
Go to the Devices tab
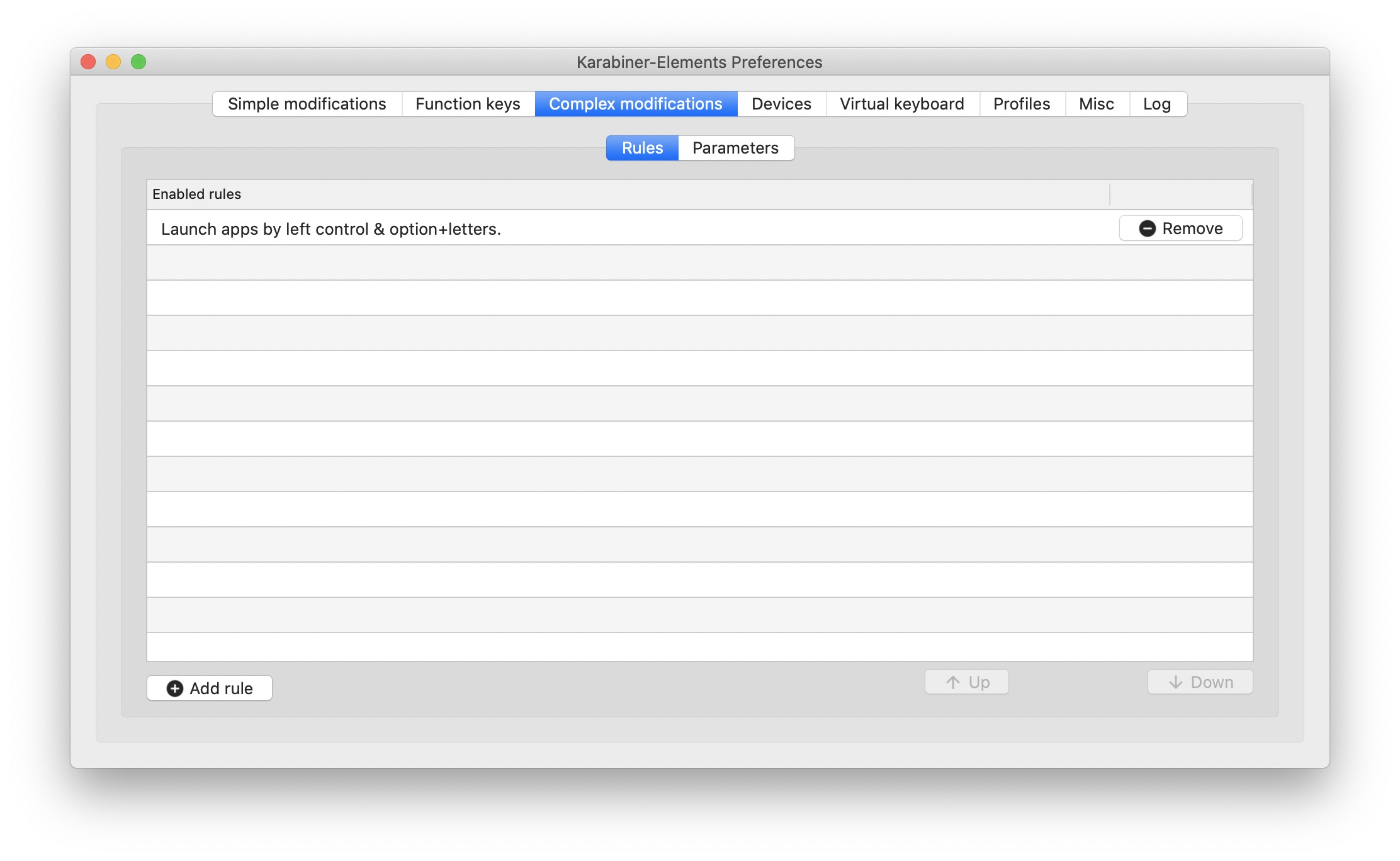781,104
